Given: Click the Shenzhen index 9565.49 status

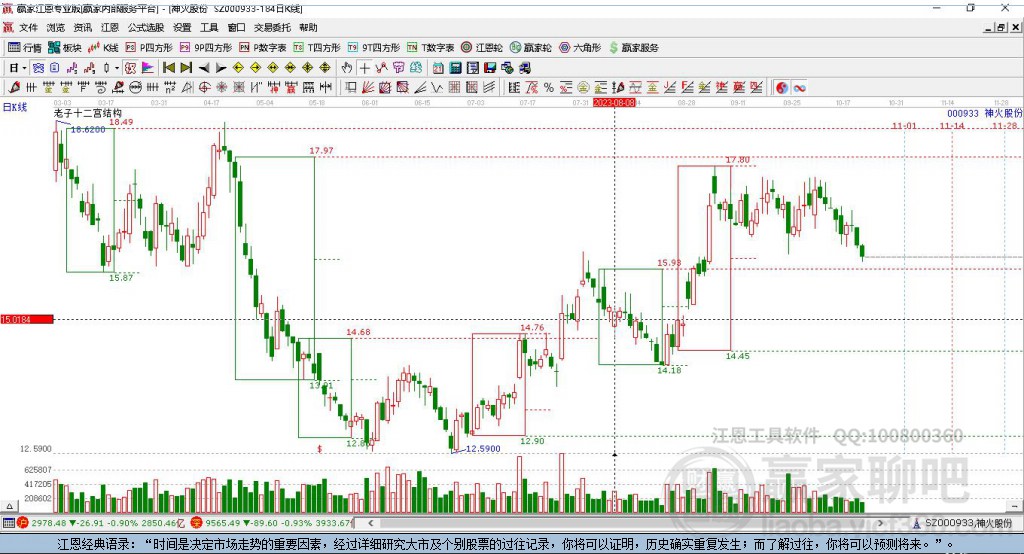Looking at the screenshot, I should 272,523.
